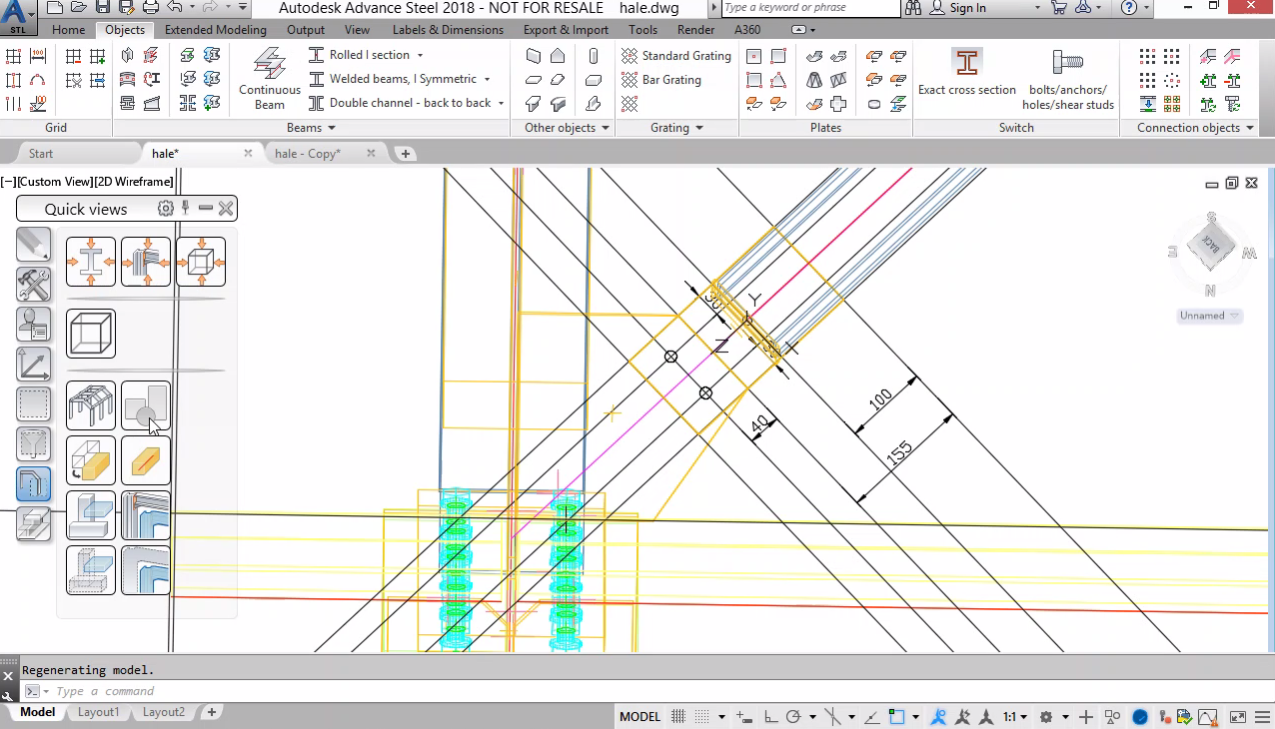The width and height of the screenshot is (1275, 729).
Task: Click the I-beam section fit view icon
Action: pyautogui.click(x=91, y=261)
